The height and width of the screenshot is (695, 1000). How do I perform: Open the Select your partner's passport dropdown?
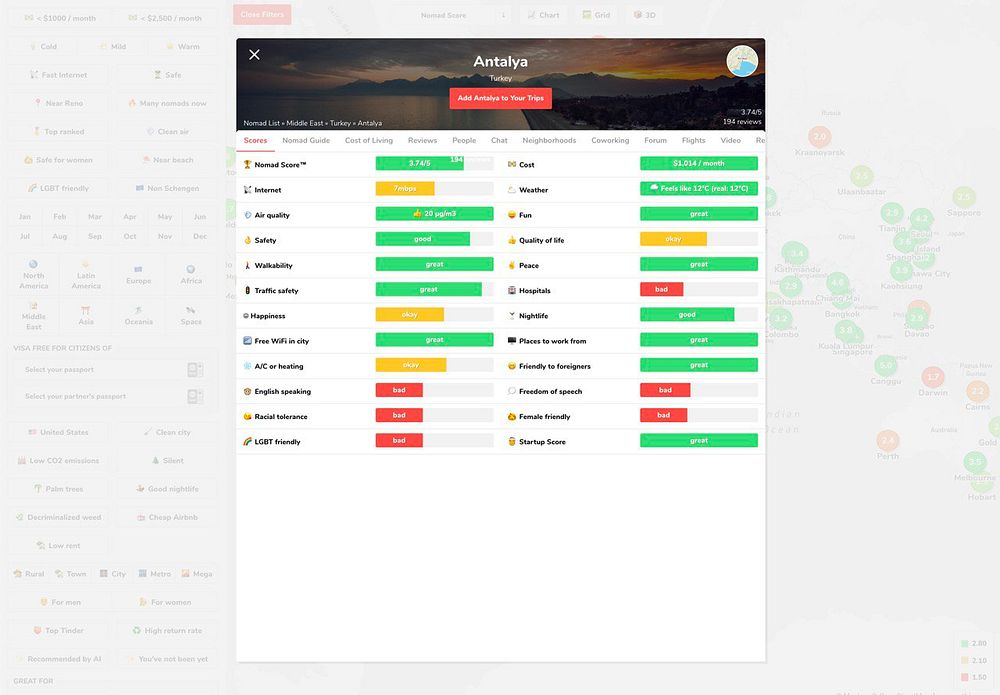coord(112,397)
